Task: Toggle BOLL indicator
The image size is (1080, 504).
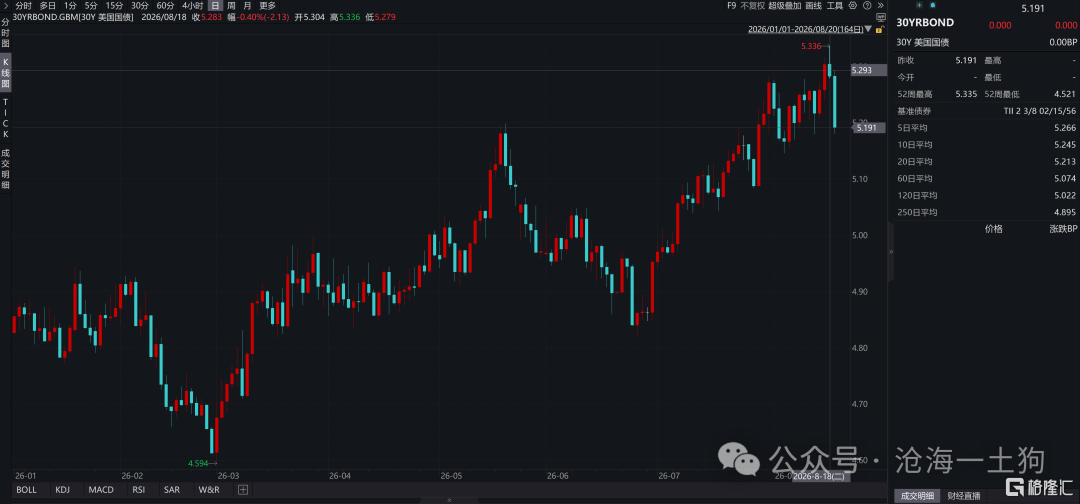Action: coord(26,490)
